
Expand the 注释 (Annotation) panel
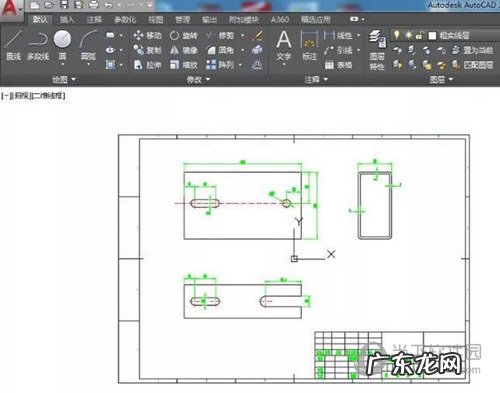(316, 79)
